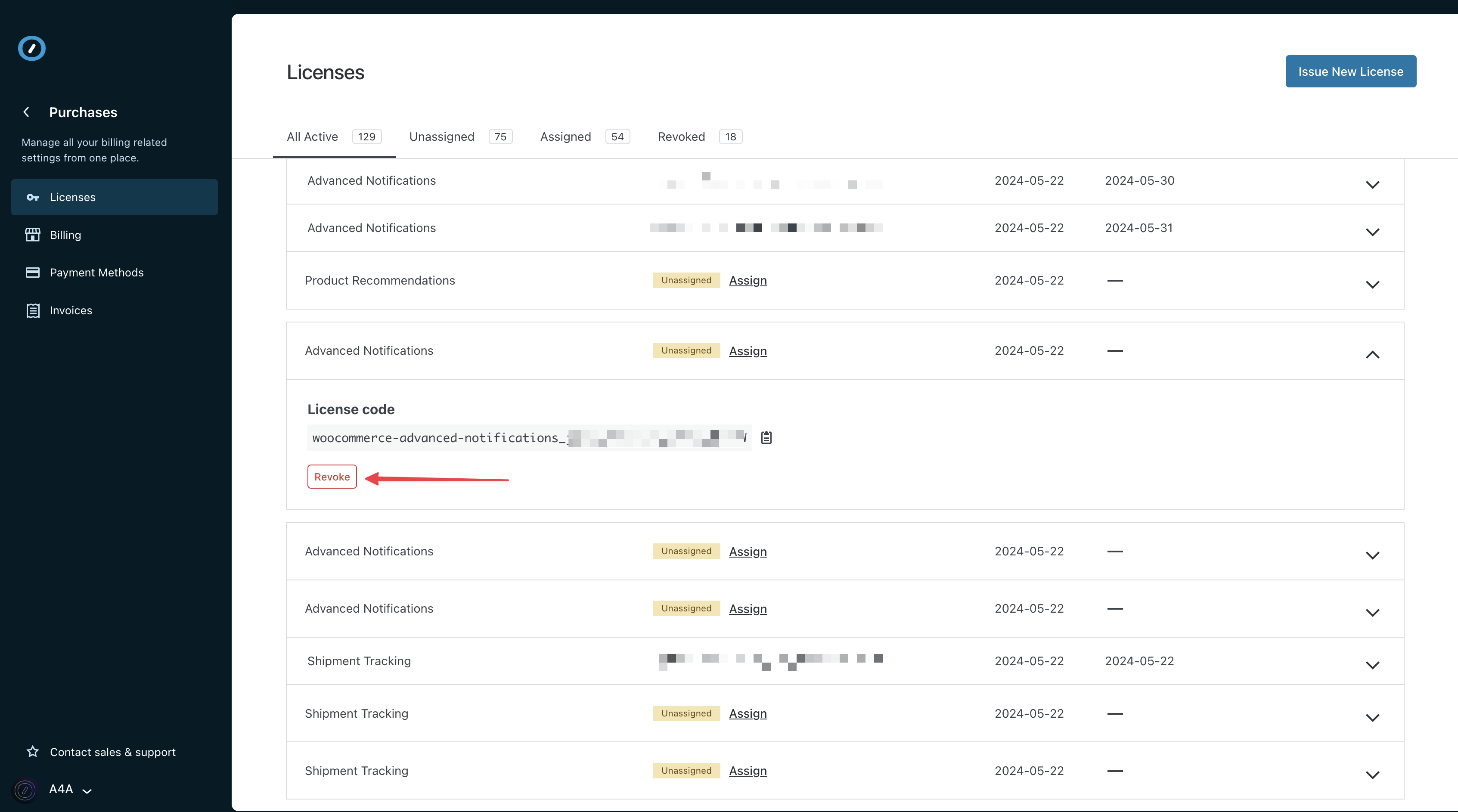Open Invoices via the receipt icon
The height and width of the screenshot is (812, 1458).
click(x=33, y=311)
